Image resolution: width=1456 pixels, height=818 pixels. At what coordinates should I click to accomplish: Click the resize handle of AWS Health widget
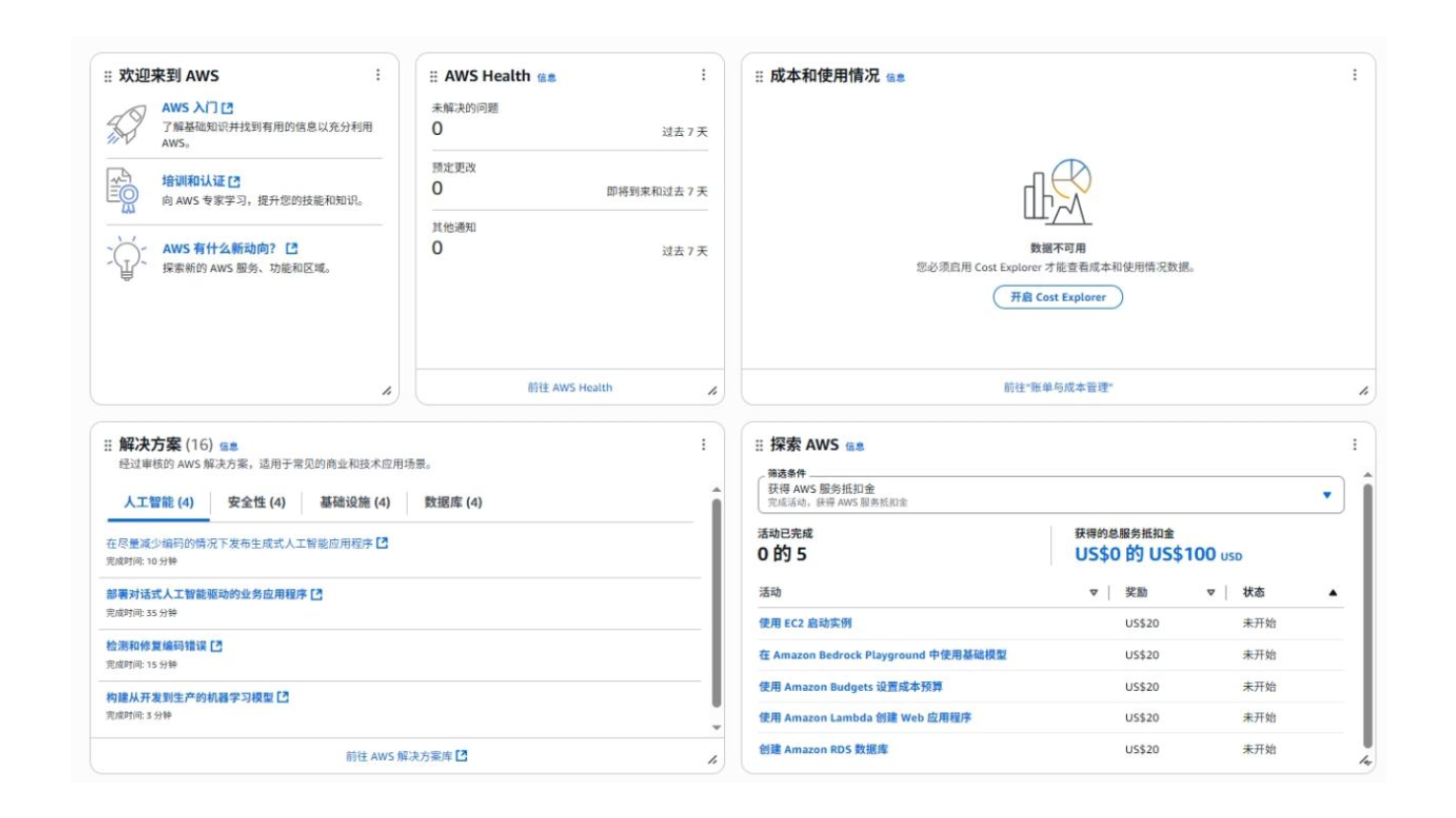pos(712,391)
